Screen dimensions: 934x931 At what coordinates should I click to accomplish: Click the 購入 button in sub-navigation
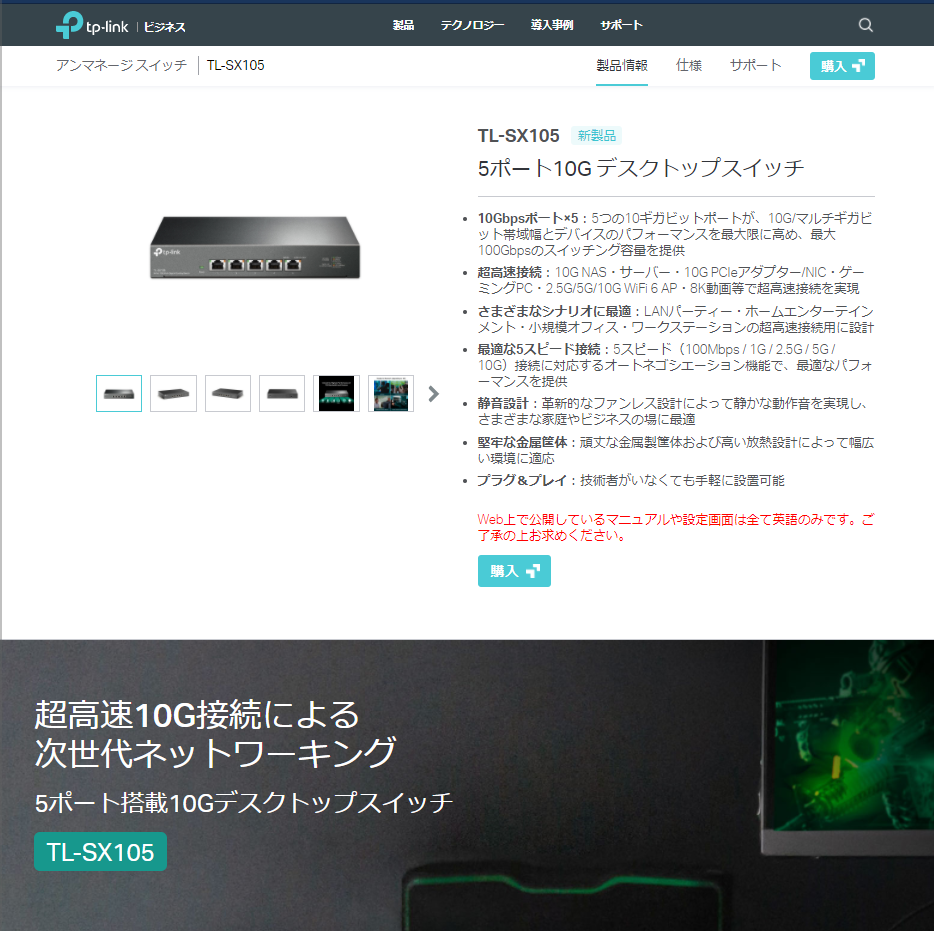click(842, 66)
